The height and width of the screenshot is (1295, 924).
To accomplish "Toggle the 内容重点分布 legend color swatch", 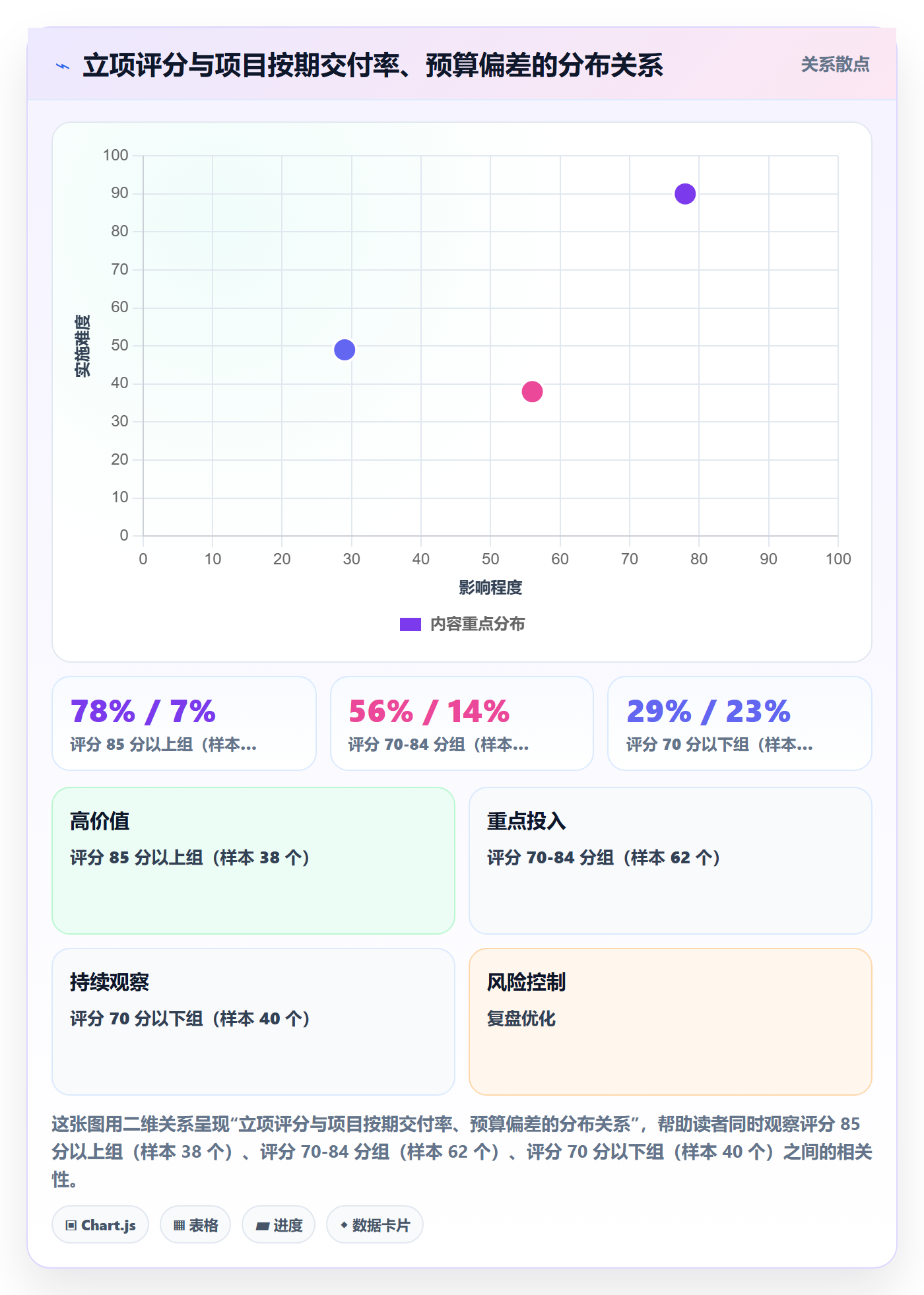I will pos(410,624).
